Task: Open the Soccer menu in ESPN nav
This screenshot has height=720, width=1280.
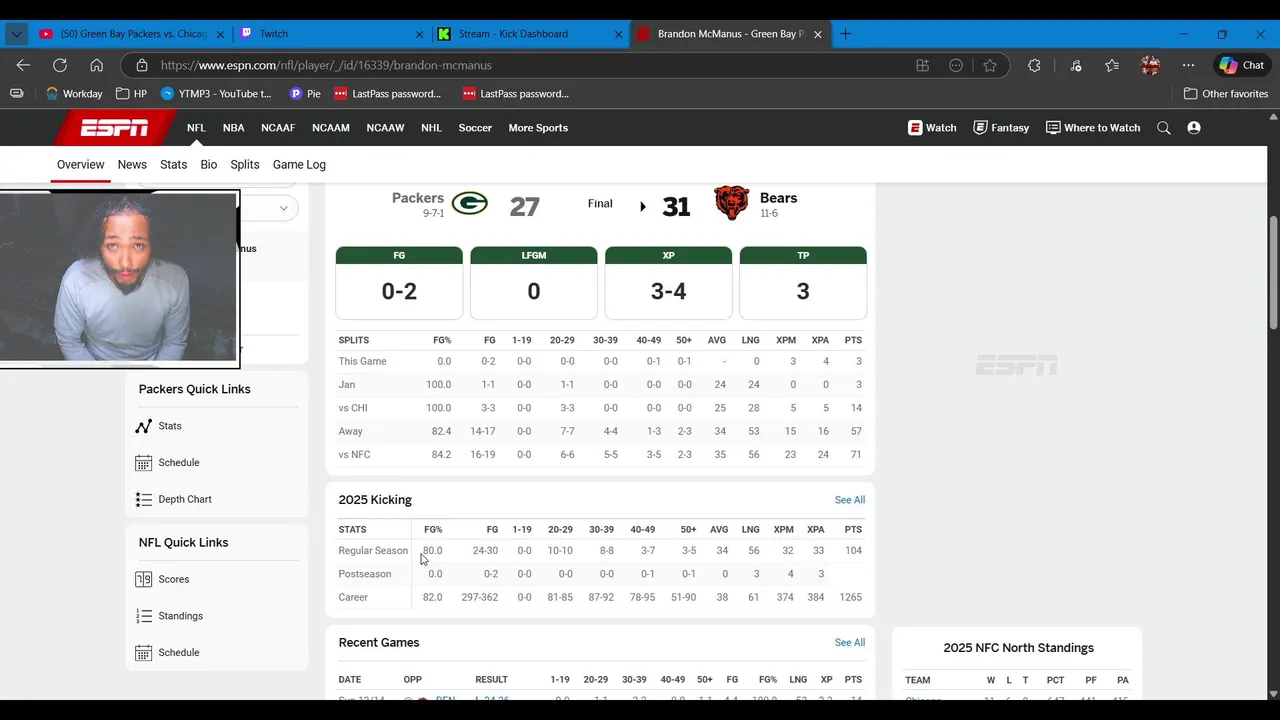Action: (475, 128)
